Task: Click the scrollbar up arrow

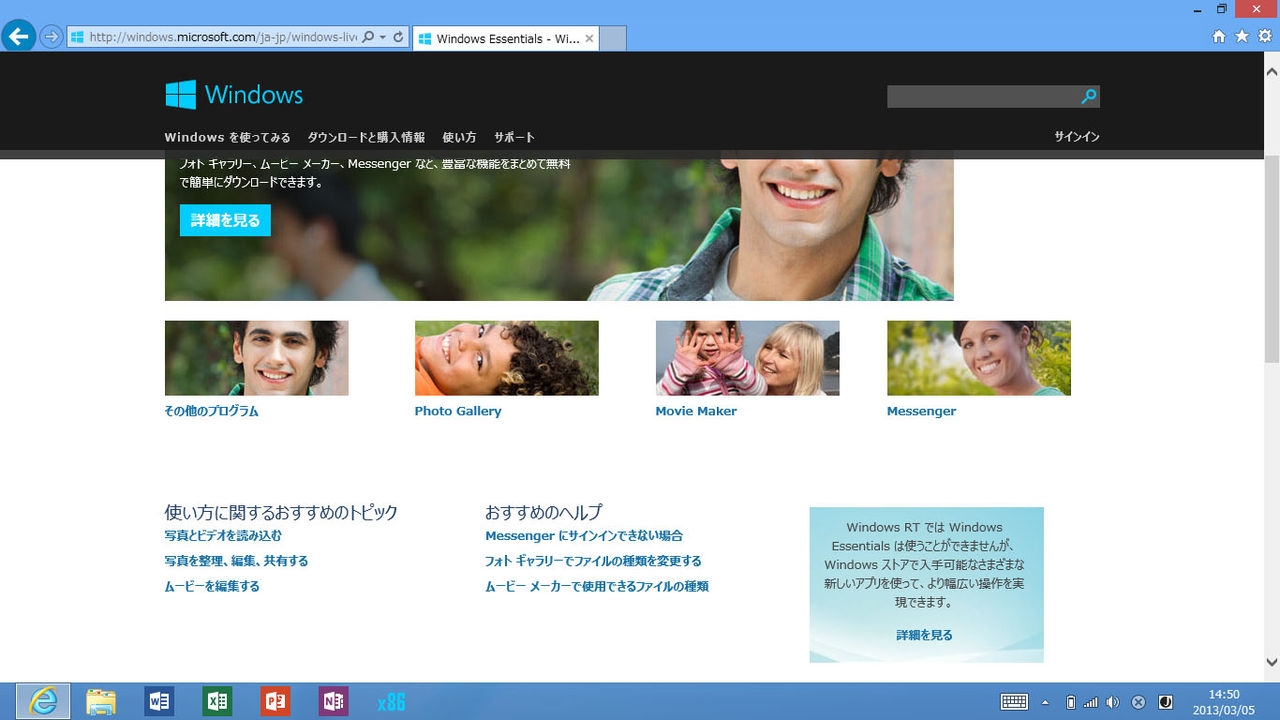Action: coord(1272,72)
